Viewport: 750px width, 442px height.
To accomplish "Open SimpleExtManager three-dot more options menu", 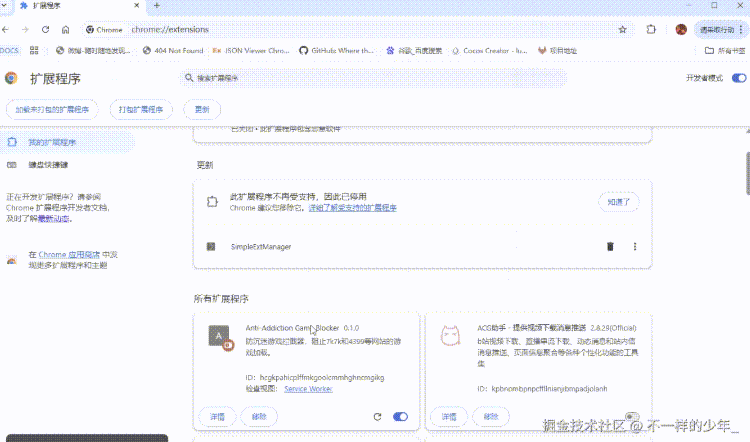I will click(634, 246).
